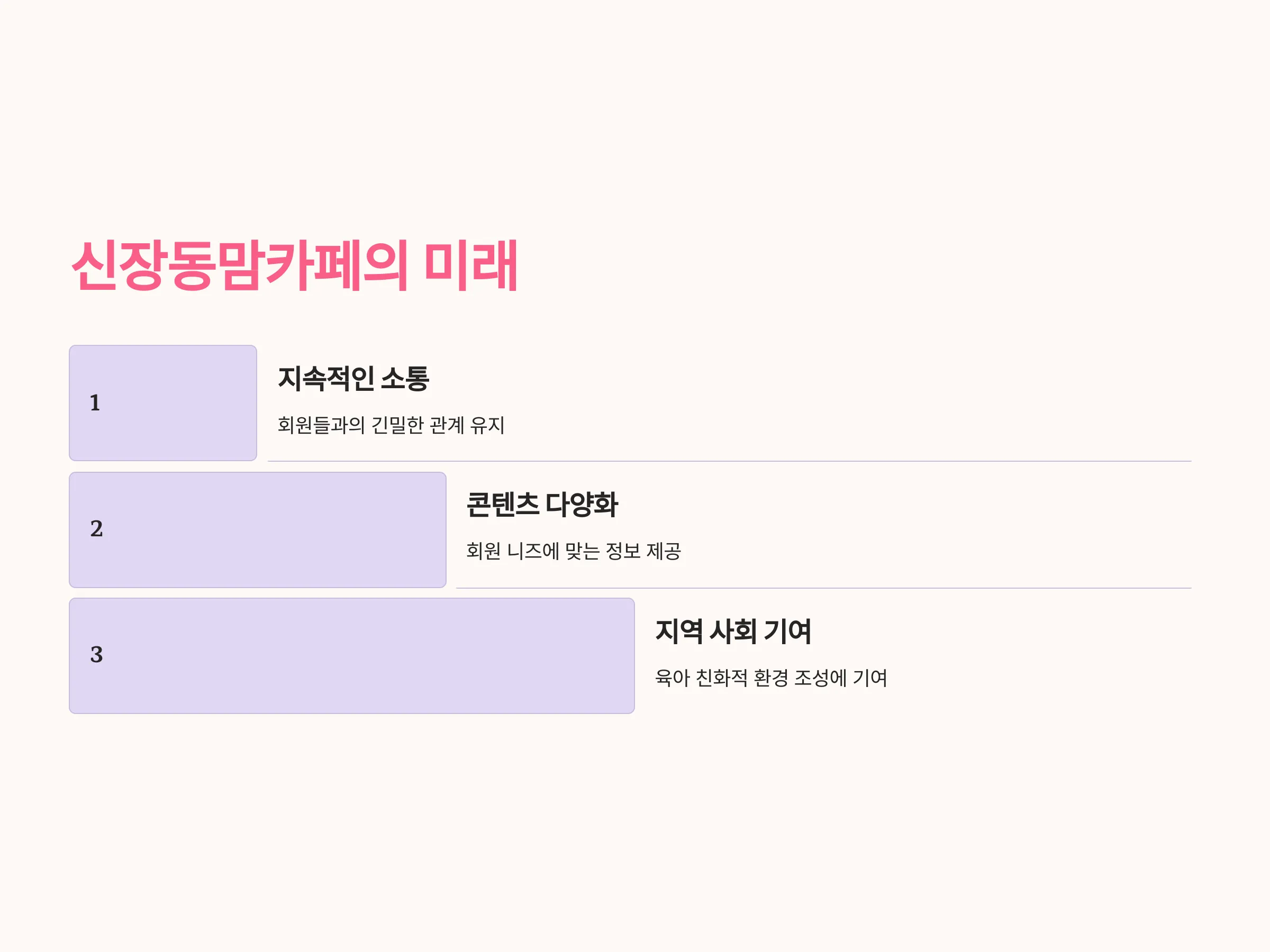The image size is (1270, 952).
Task: Select the longest purple box
Action: point(352,656)
